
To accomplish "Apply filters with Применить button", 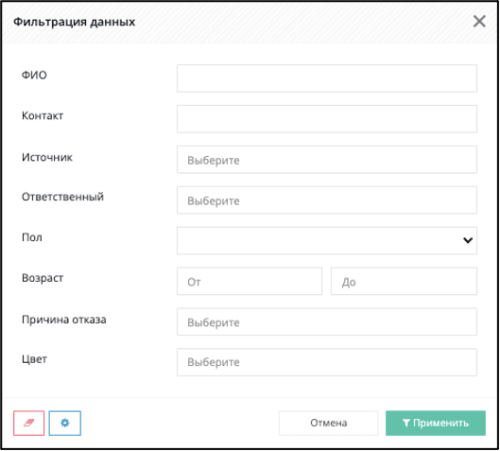I will pyautogui.click(x=436, y=423).
